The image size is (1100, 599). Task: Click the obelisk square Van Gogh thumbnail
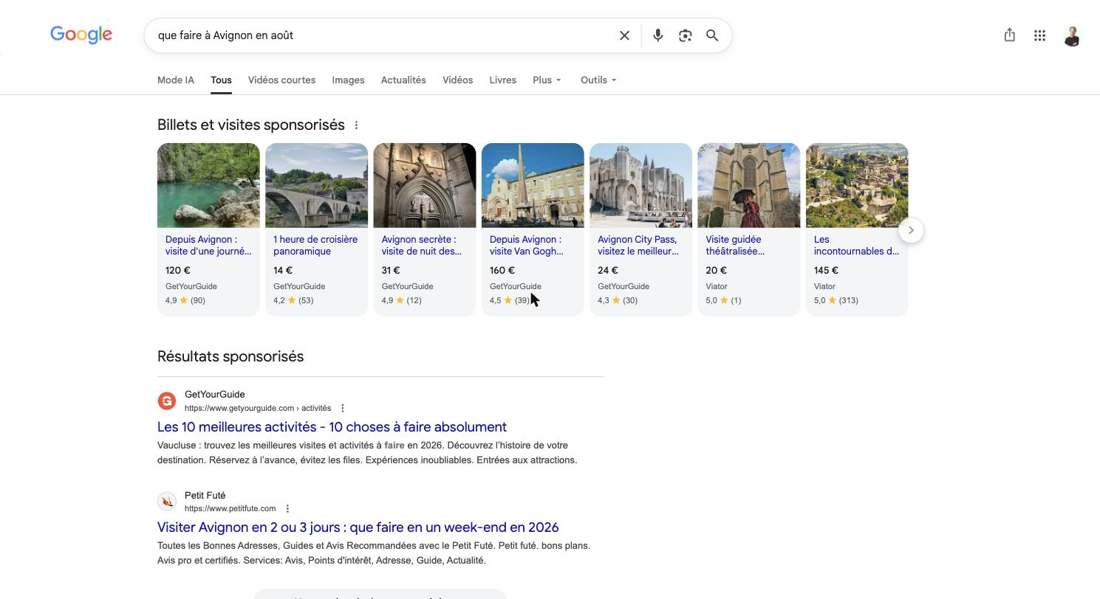[x=532, y=185]
